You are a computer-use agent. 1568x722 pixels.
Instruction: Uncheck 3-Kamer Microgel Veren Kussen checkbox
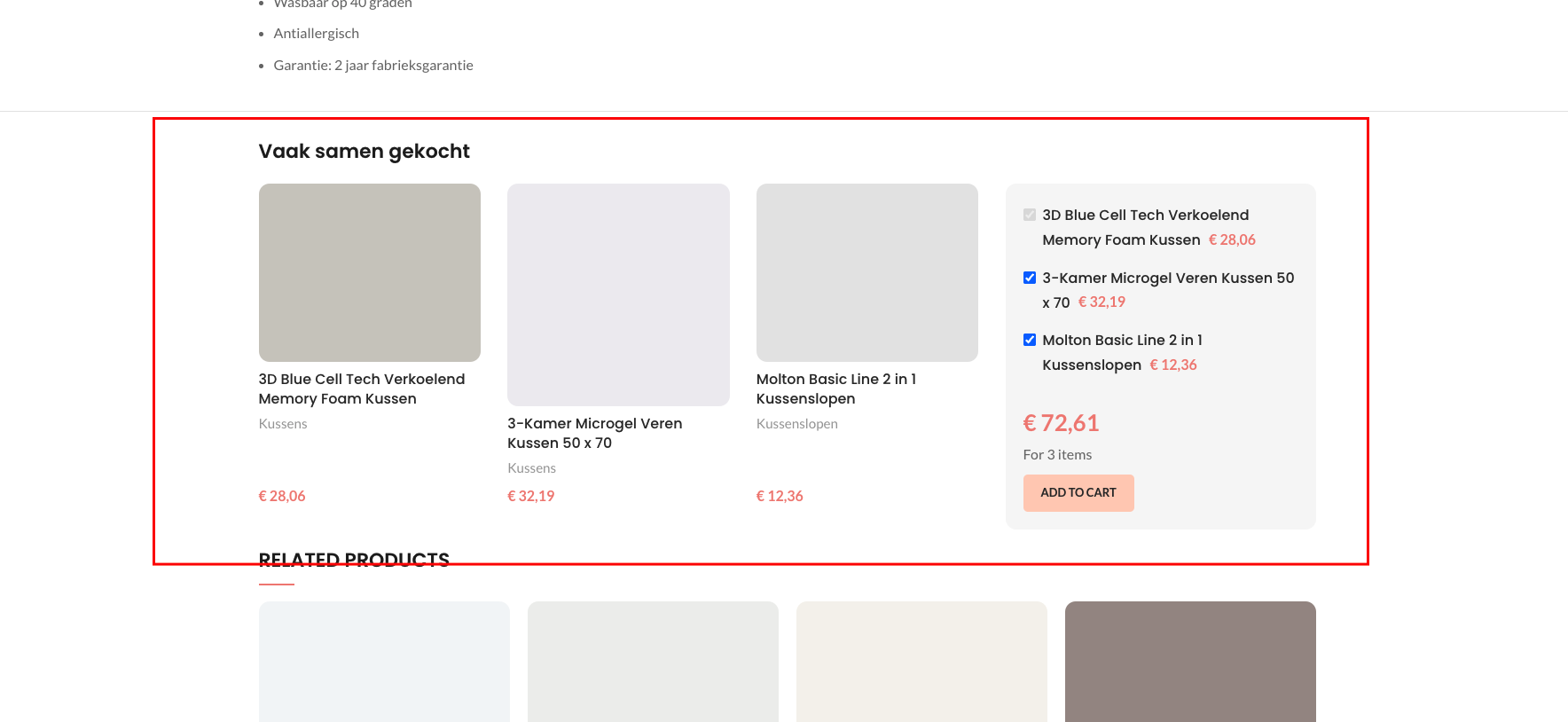1030,278
